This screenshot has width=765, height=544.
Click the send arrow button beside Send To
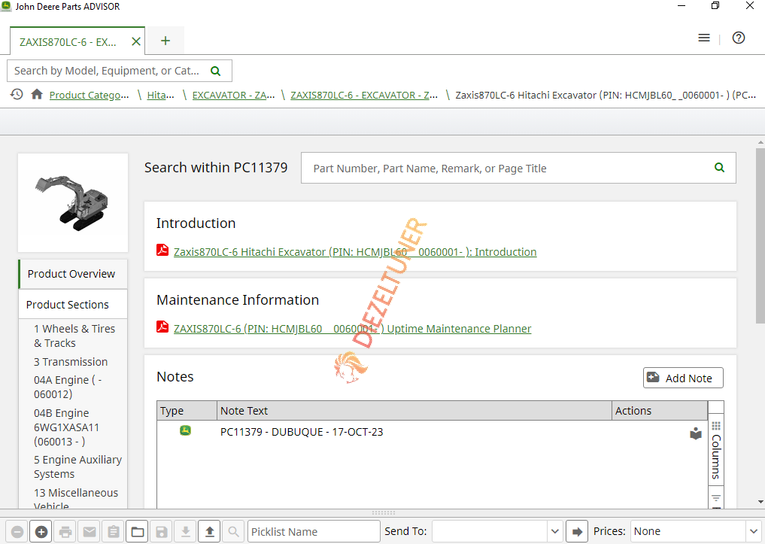click(577, 531)
